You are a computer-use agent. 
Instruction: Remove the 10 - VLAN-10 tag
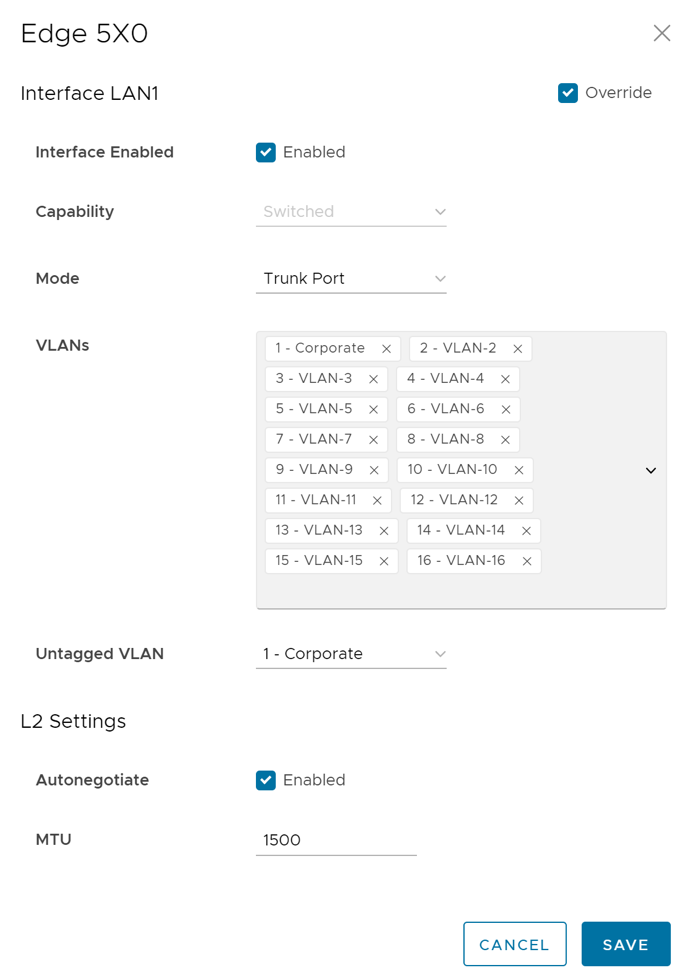click(519, 470)
